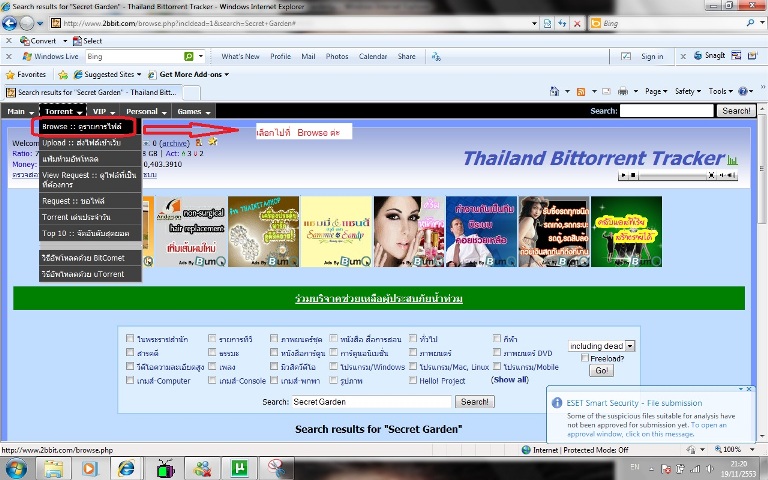Select Upload entry in Torrent menu
This screenshot has height=480, width=768.
(90, 143)
